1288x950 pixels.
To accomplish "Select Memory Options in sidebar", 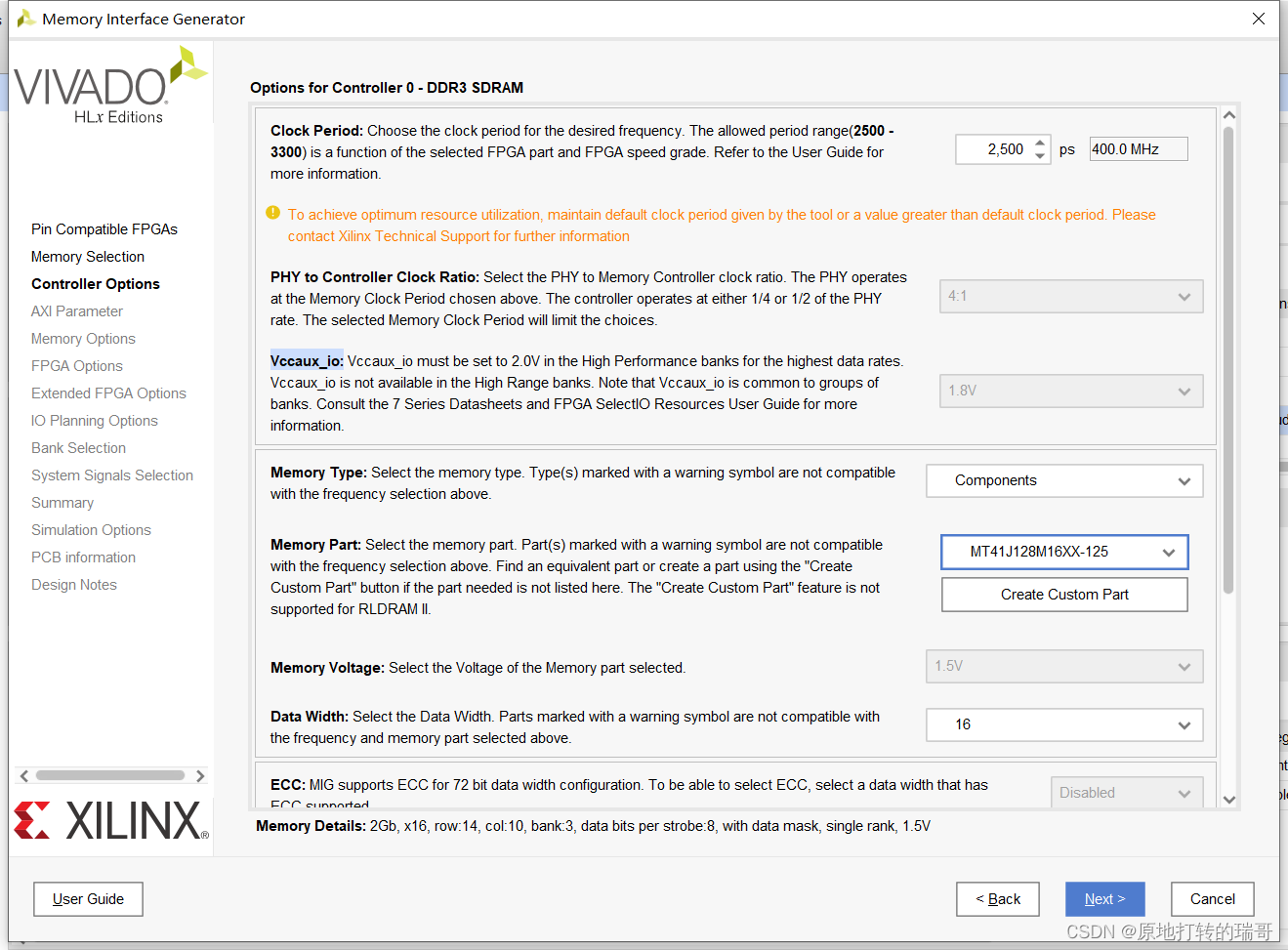I will (x=83, y=339).
